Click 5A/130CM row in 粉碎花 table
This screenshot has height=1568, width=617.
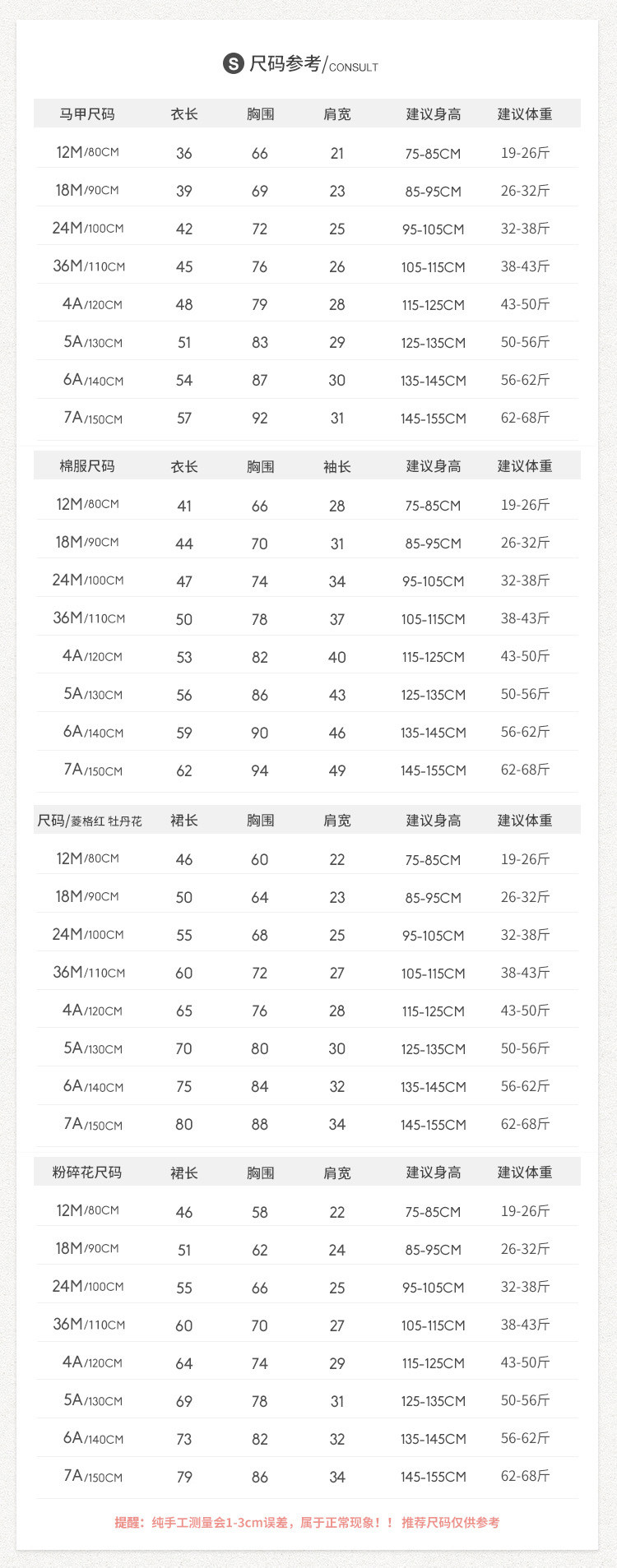(92, 1400)
